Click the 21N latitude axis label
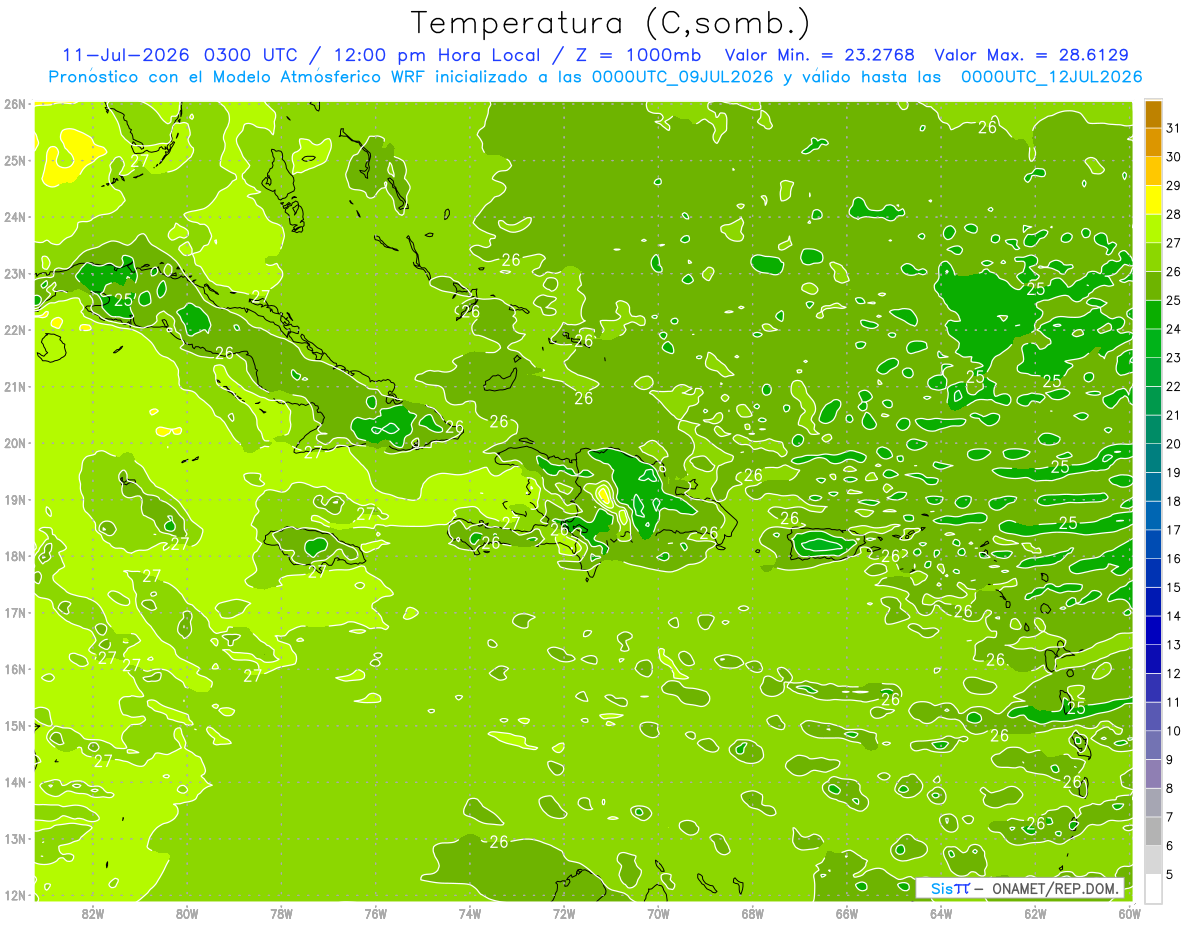The height and width of the screenshot is (927, 1200). pos(14,387)
